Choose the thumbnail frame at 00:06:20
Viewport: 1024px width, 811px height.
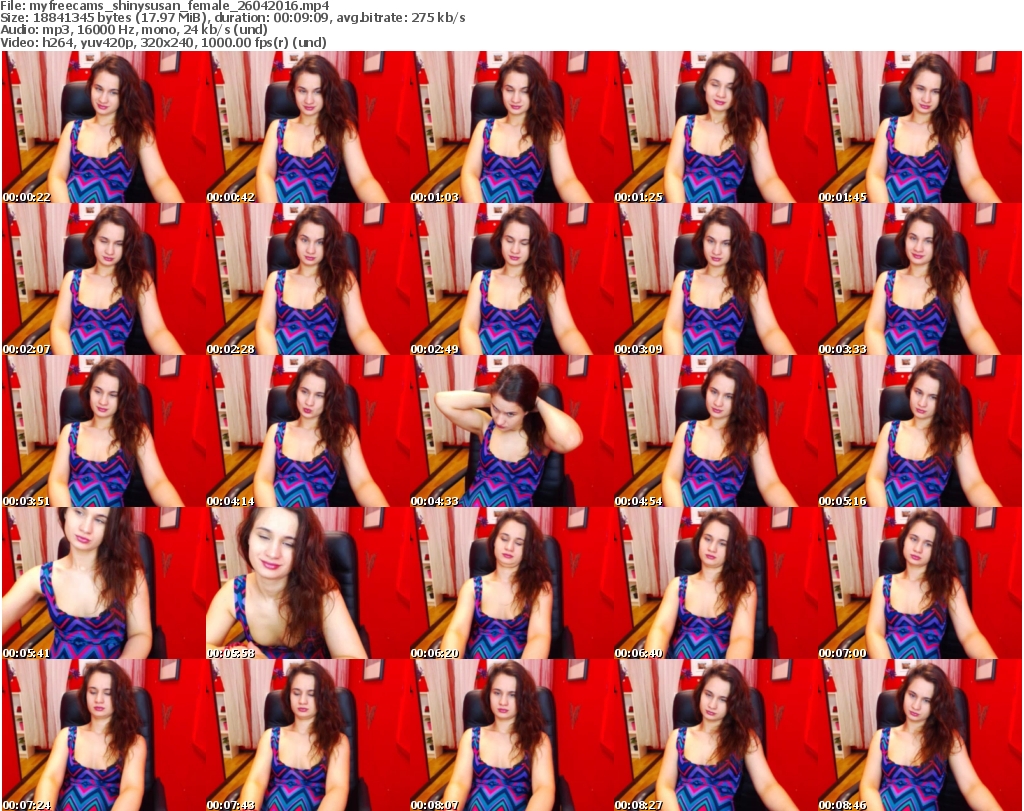coord(512,583)
